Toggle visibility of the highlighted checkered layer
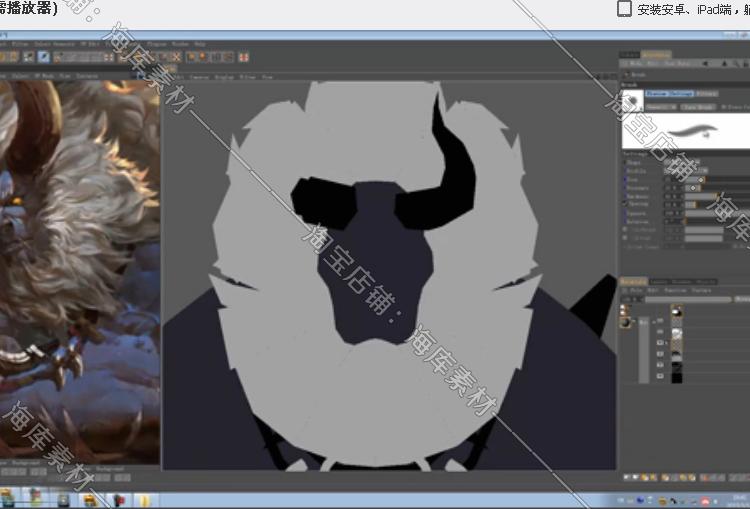The image size is (750, 509). coord(661,343)
